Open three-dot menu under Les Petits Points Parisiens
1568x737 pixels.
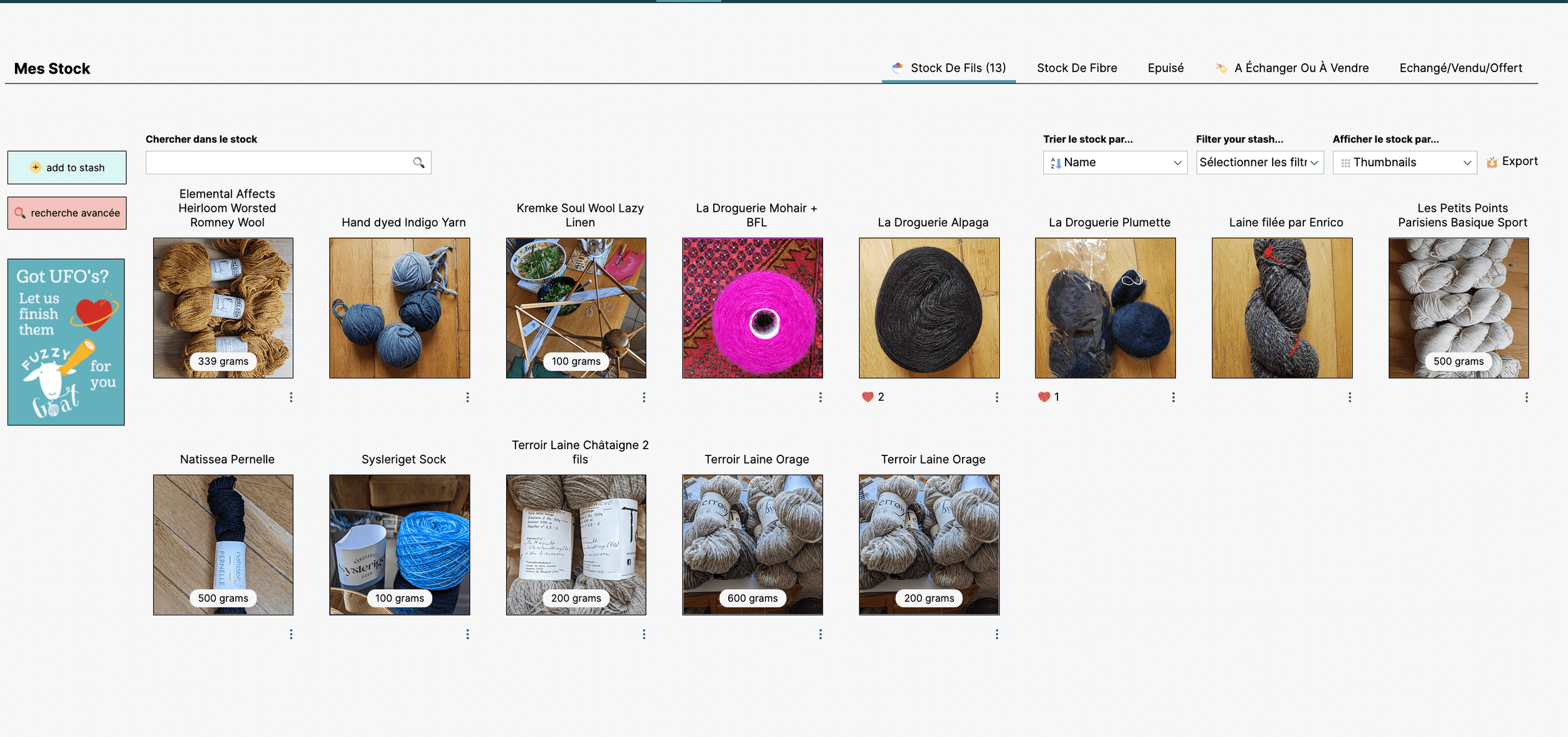click(x=1526, y=397)
